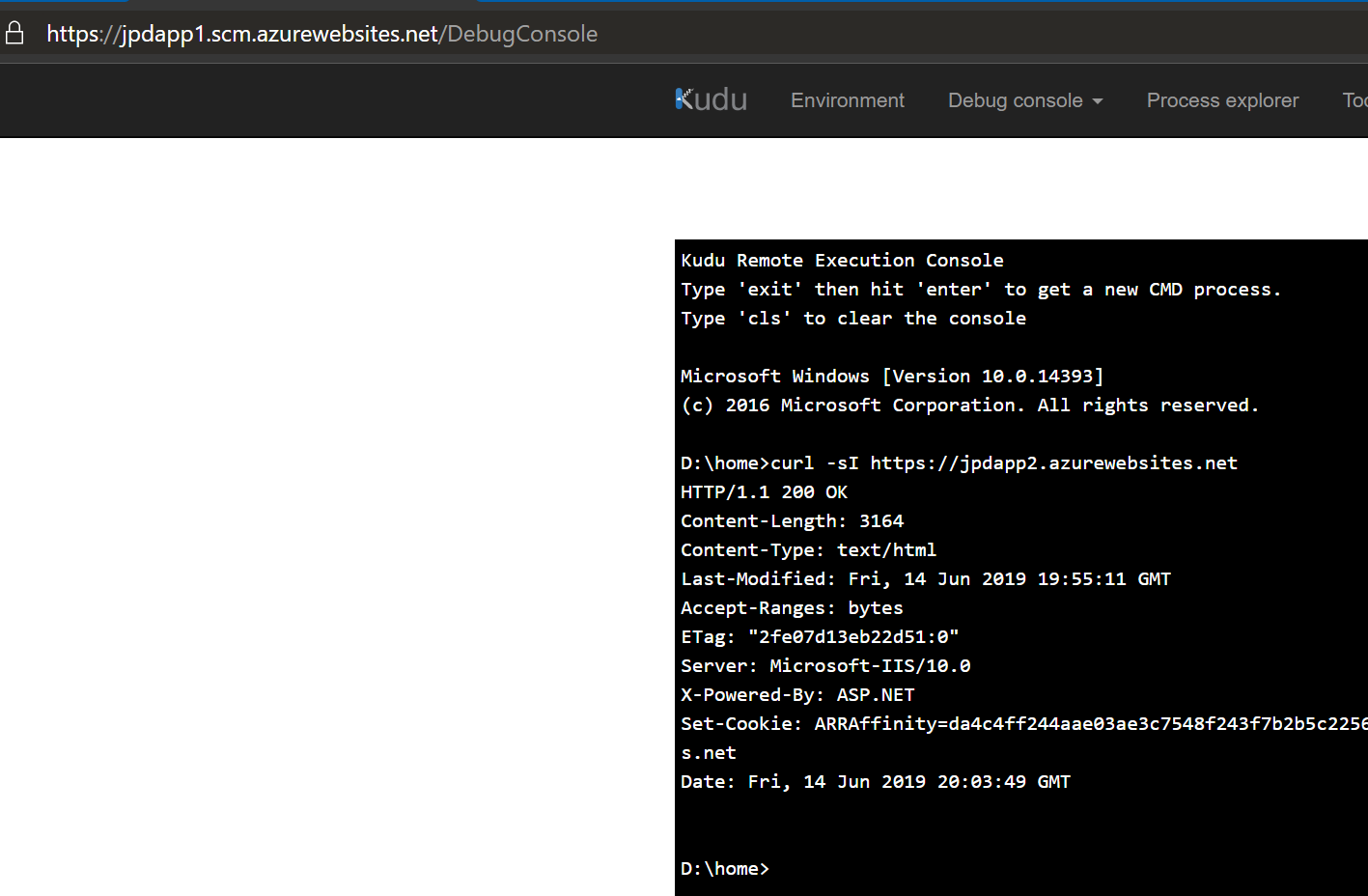Click the 'Server: Microsoft-IIS/10.0' line

(x=825, y=665)
